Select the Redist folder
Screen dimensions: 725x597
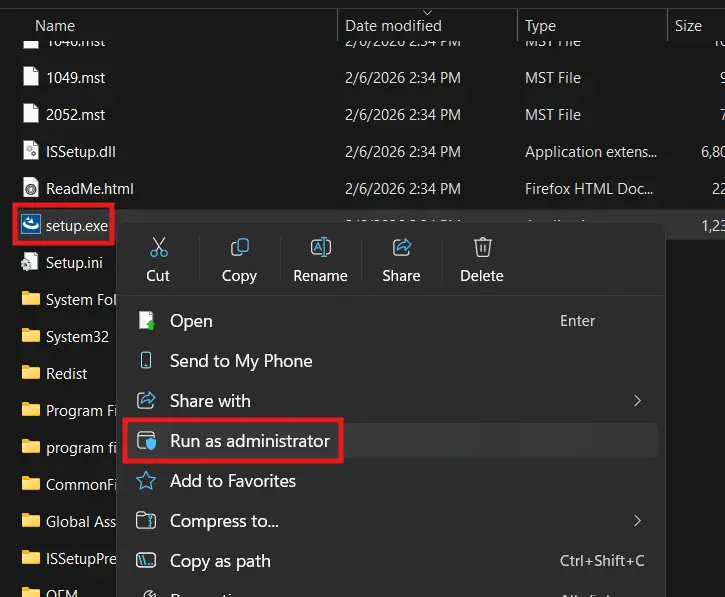click(x=67, y=374)
